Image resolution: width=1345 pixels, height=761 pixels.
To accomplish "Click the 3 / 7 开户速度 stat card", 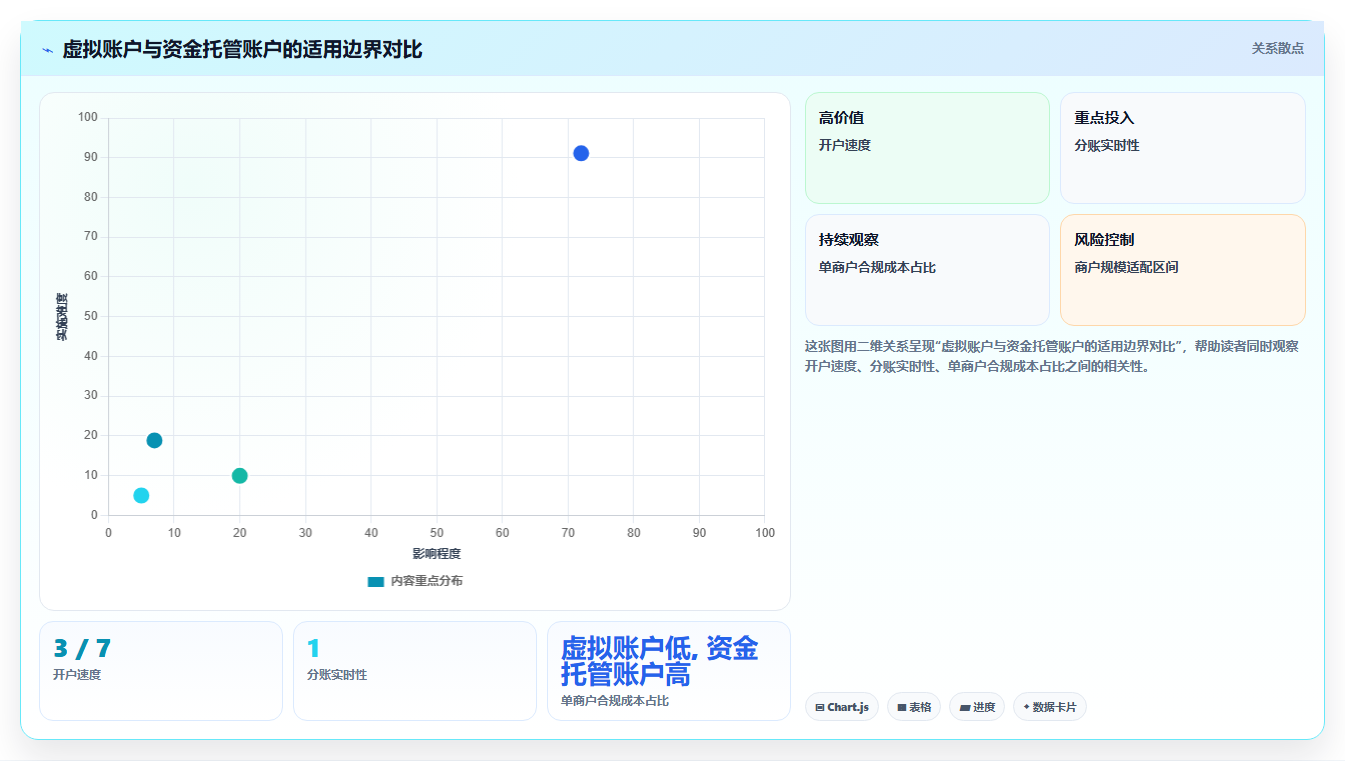I will pos(161,671).
